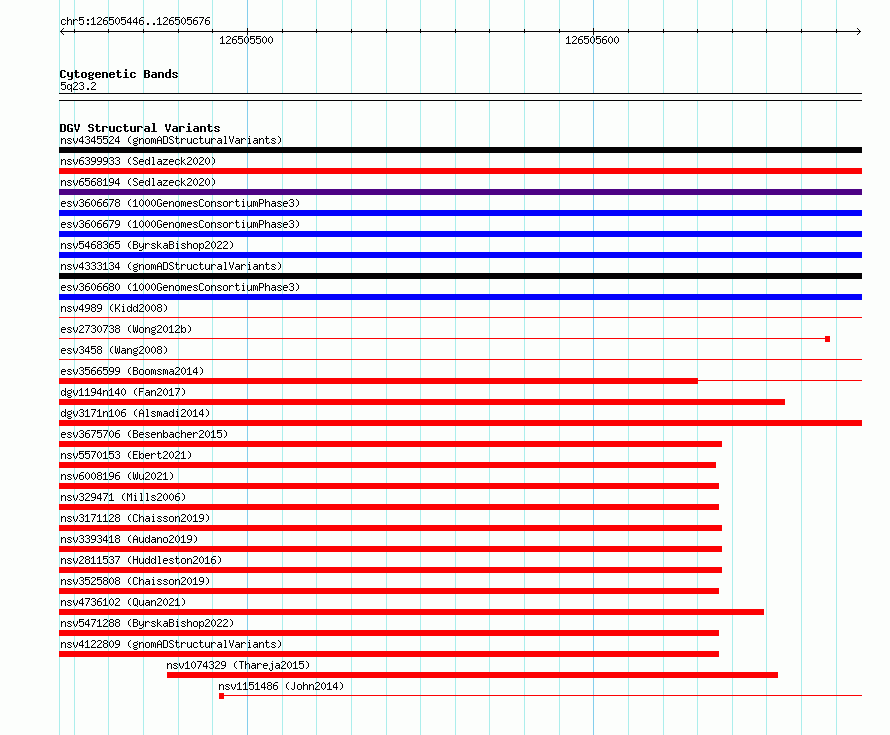The width and height of the screenshot is (890, 735).
Task: Click the blue bar of esv3606678
Action: tap(460, 213)
